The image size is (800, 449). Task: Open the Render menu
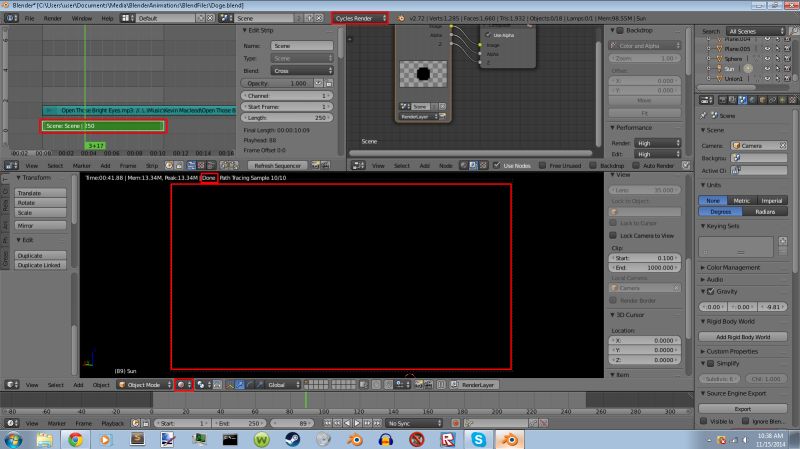click(52, 18)
